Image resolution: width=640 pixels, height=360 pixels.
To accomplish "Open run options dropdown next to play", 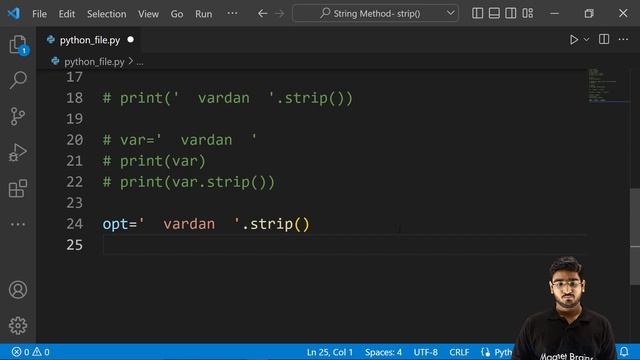I will (x=586, y=40).
